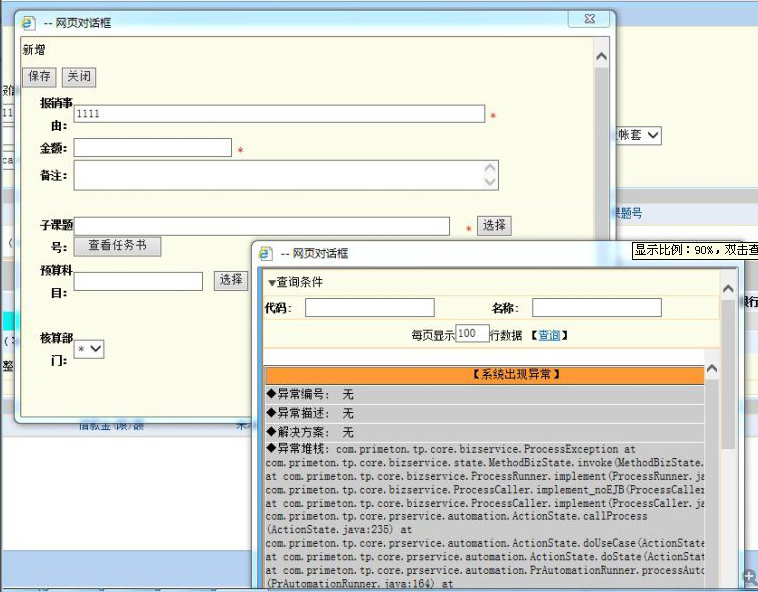Click the 关闭 (Close) button
Screen dimensions: 758x592
pos(79,77)
